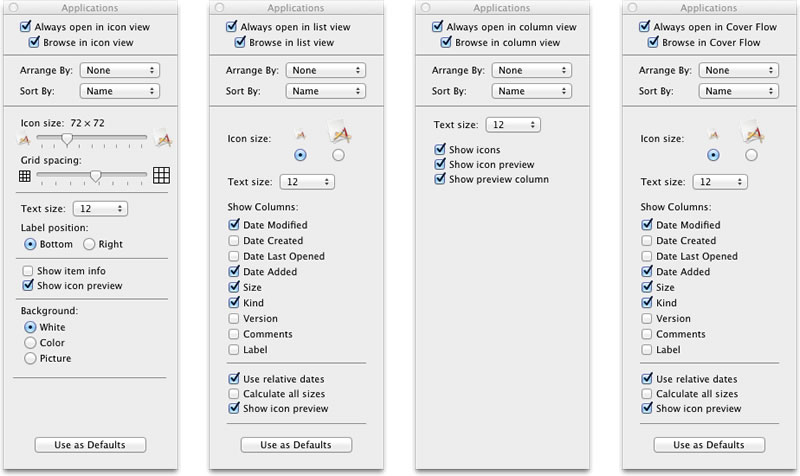Enable the Show item info checkbox
The height and width of the screenshot is (476, 800).
point(29,271)
